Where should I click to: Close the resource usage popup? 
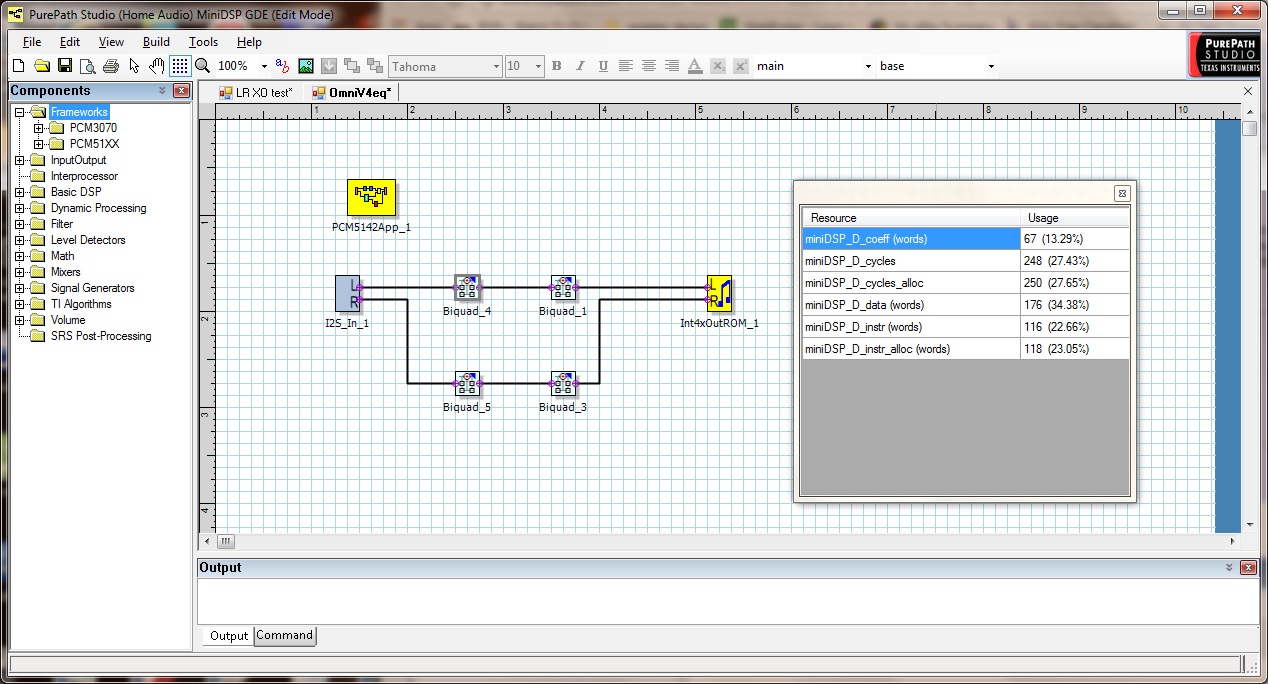coord(1122,193)
